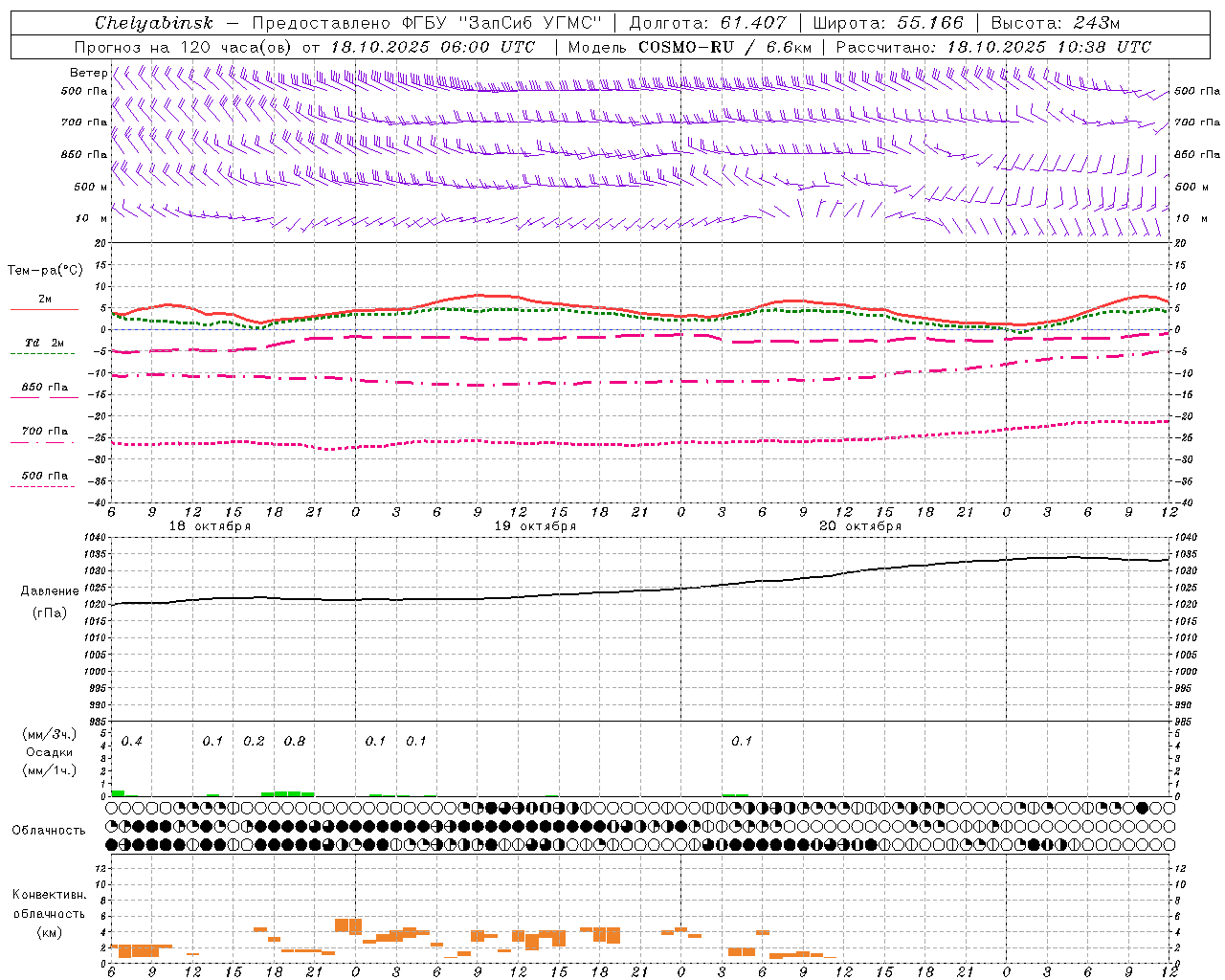Select the 0.2 precipitation amount
This screenshot has width=1225, height=980.
pyautogui.click(x=254, y=742)
